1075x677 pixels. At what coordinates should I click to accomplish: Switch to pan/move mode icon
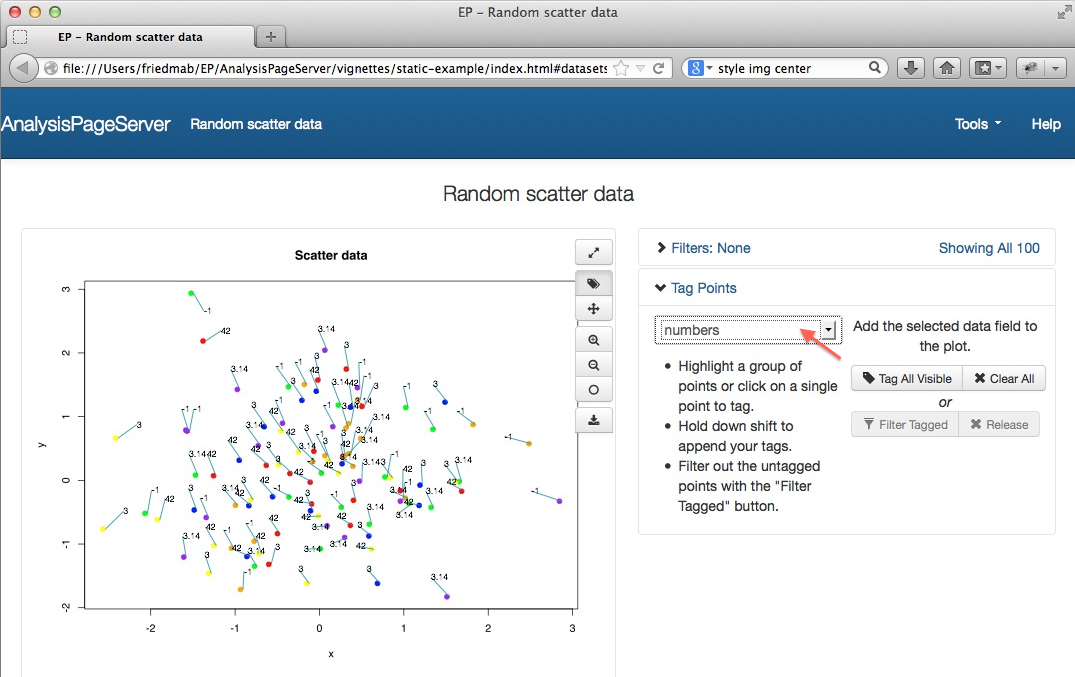point(594,310)
